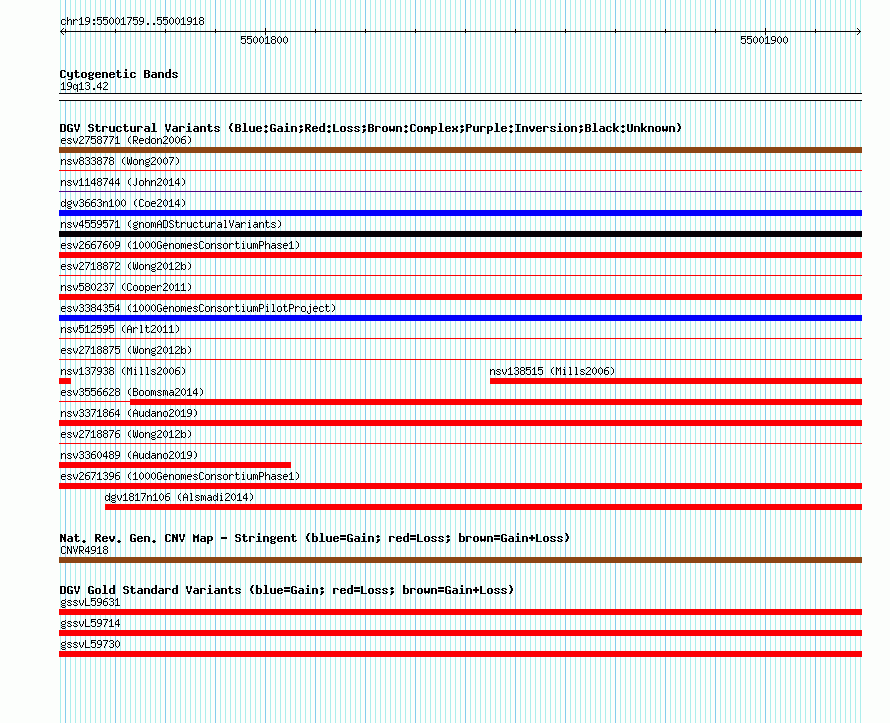Open dgv1817n106 (Alsmadi2014) variant label
Screen dimensions: 890x723
tap(179, 497)
